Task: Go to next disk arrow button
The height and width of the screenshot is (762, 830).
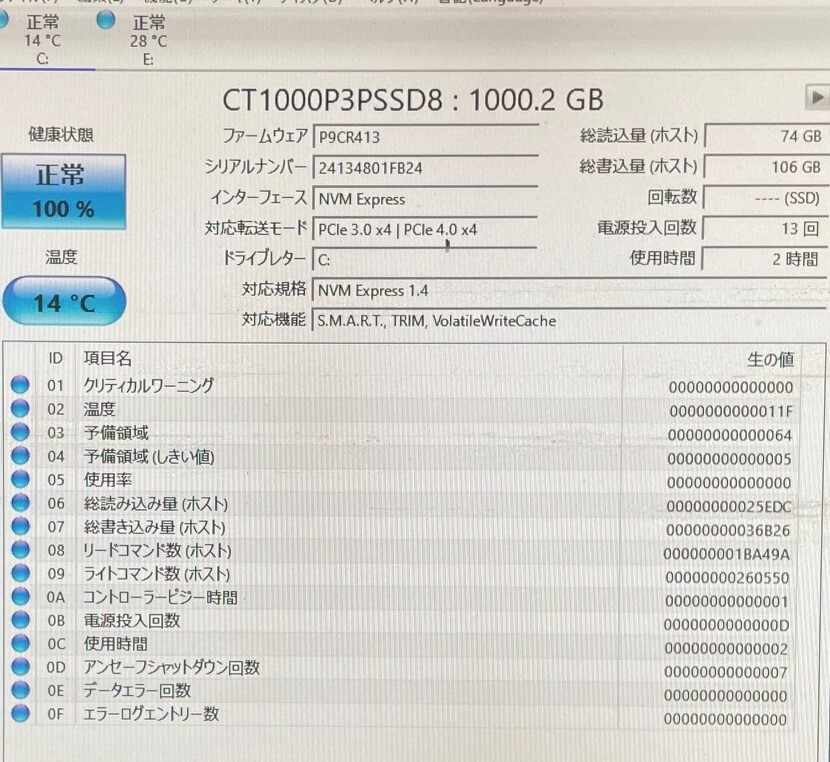Action: [x=817, y=97]
